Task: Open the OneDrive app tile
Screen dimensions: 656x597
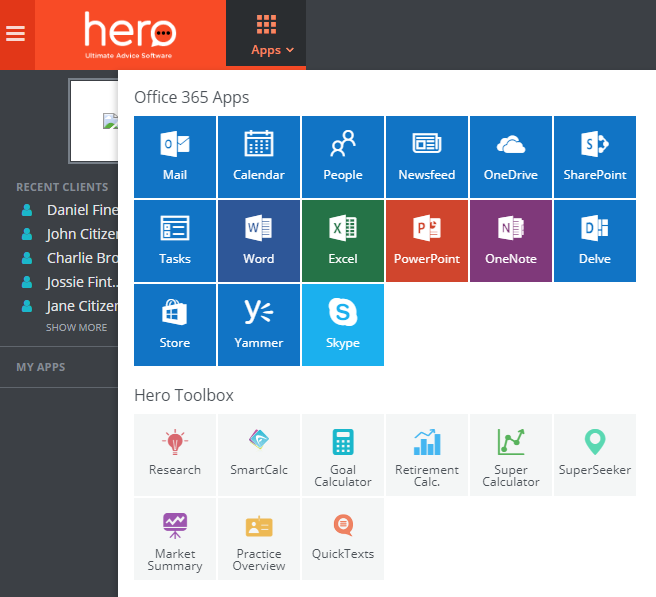Action: tap(511, 157)
